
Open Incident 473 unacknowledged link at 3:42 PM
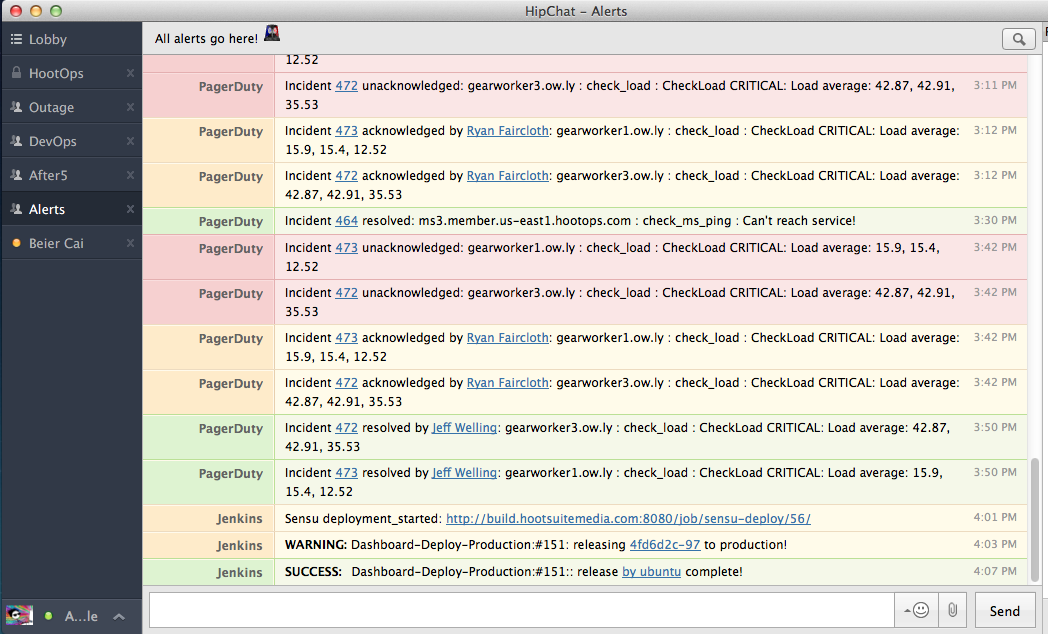346,247
